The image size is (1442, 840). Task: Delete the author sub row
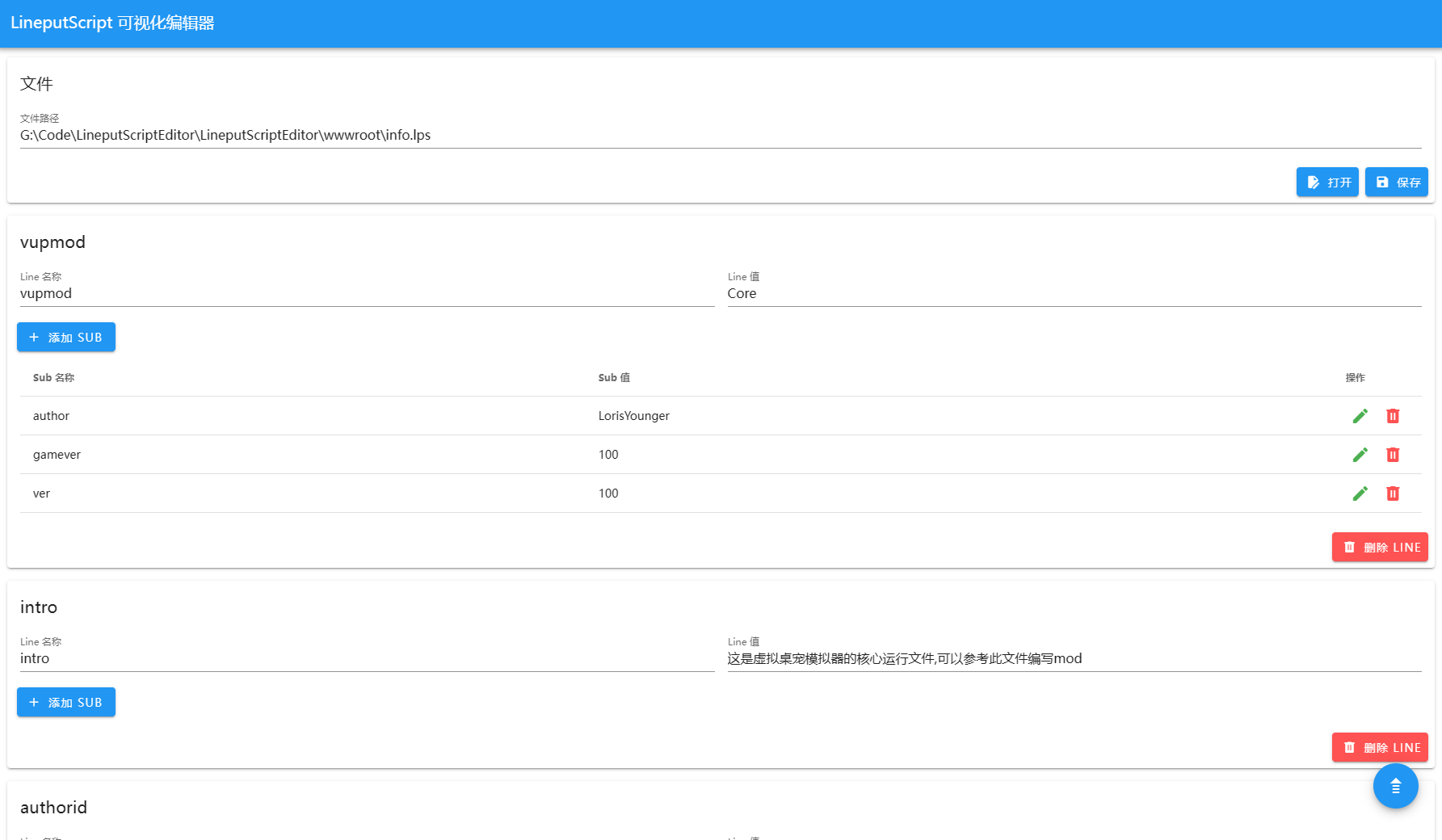point(1393,416)
